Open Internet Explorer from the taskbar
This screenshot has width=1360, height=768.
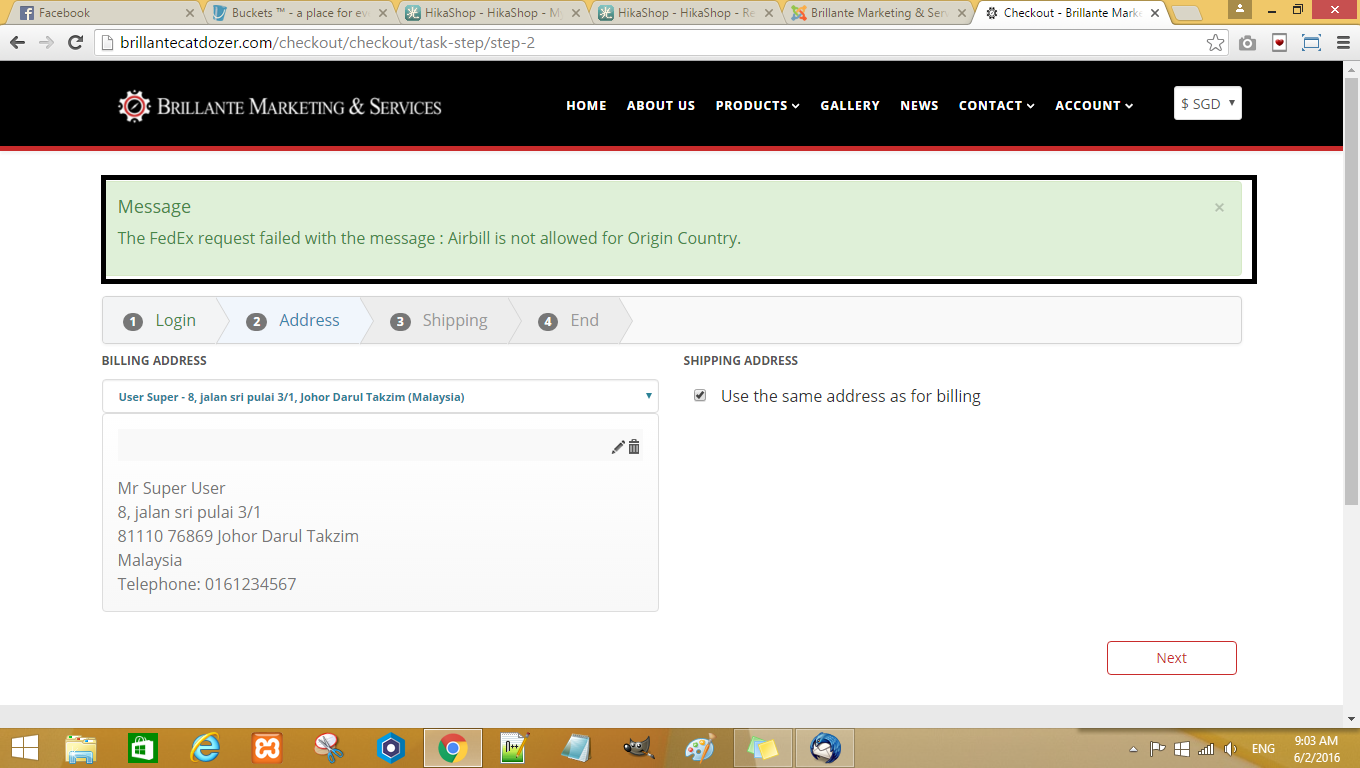tap(205, 748)
